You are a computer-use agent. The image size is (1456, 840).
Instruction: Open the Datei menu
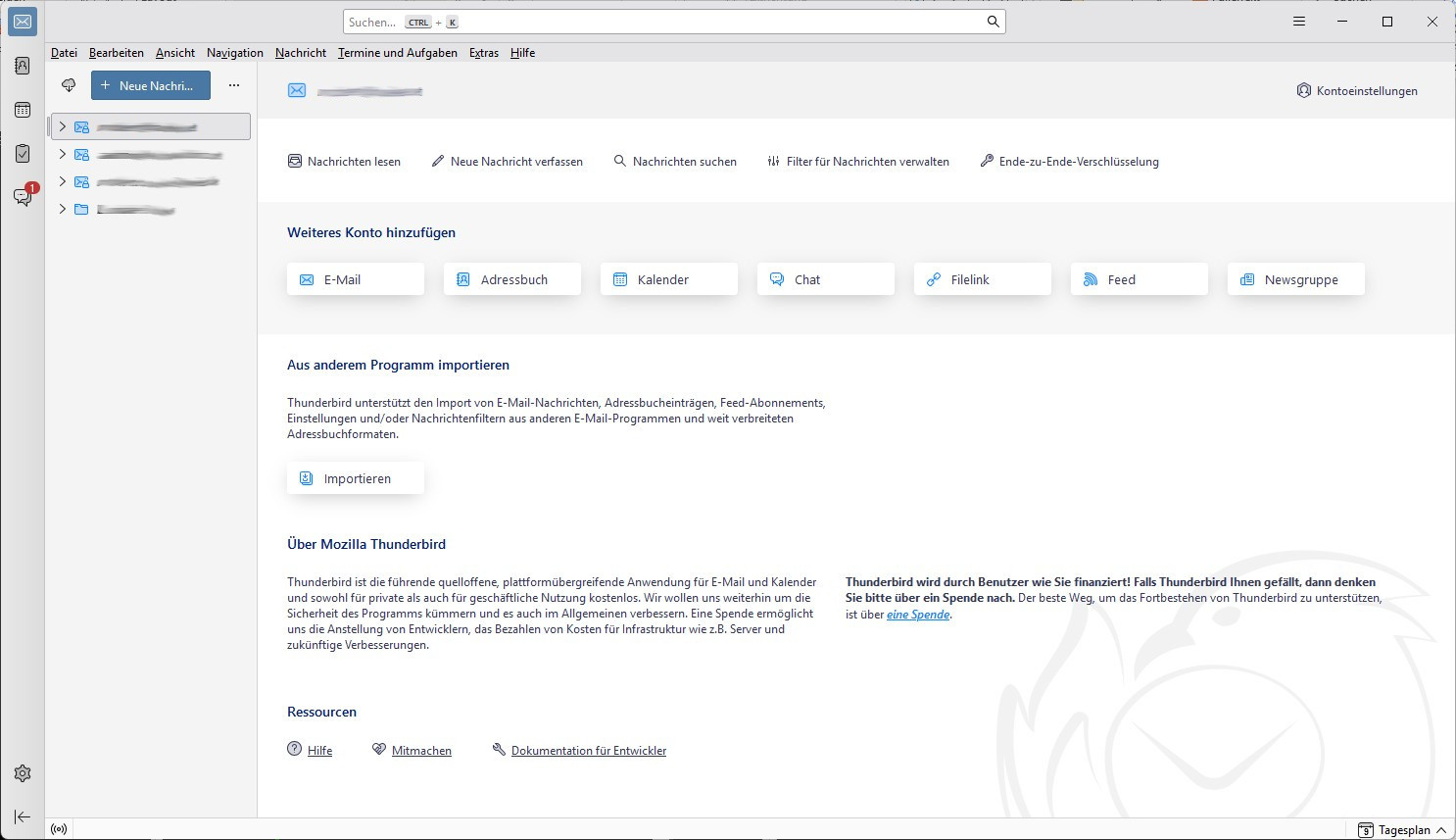pos(64,53)
